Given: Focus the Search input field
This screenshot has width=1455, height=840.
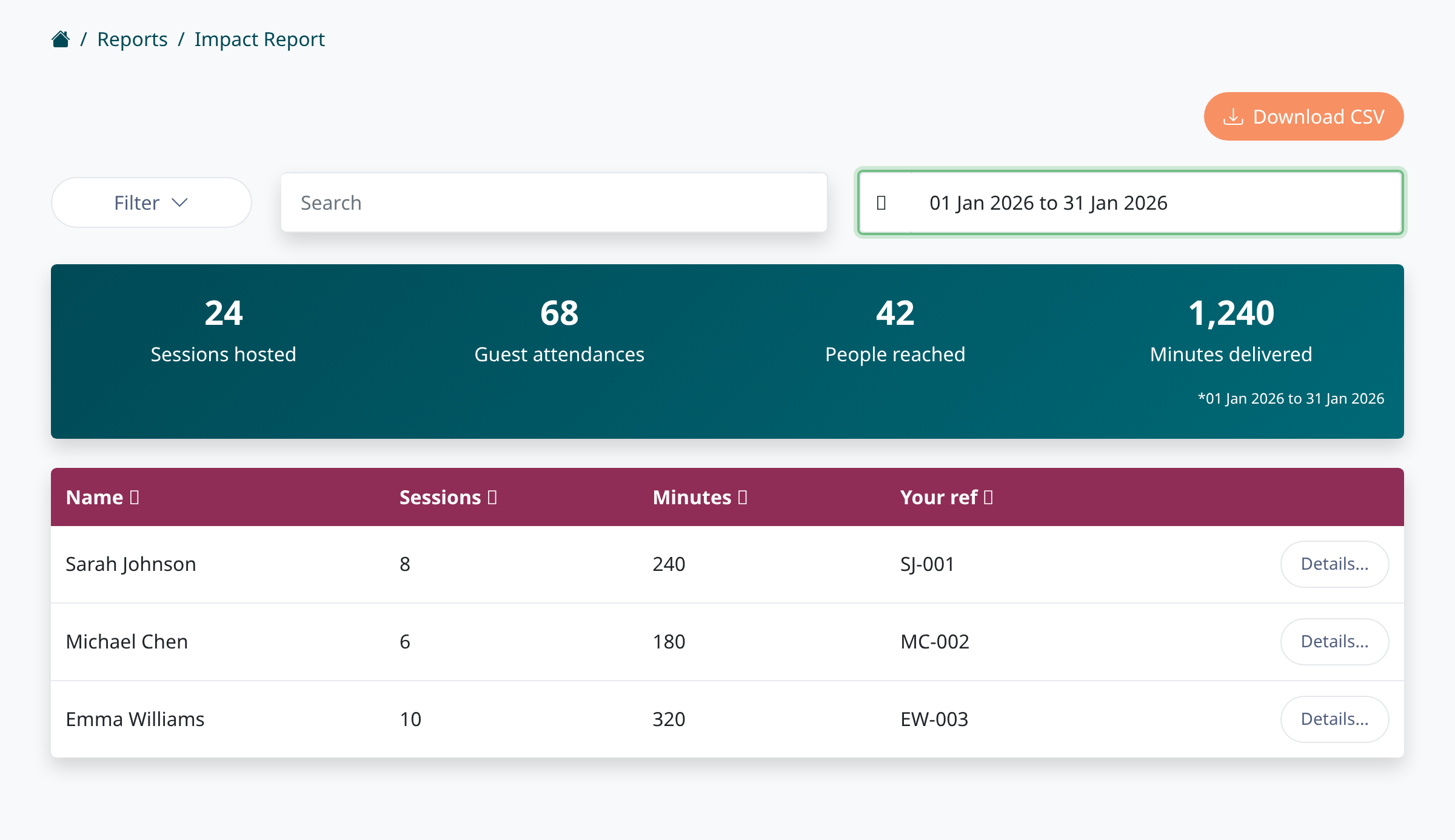Looking at the screenshot, I should (x=554, y=202).
